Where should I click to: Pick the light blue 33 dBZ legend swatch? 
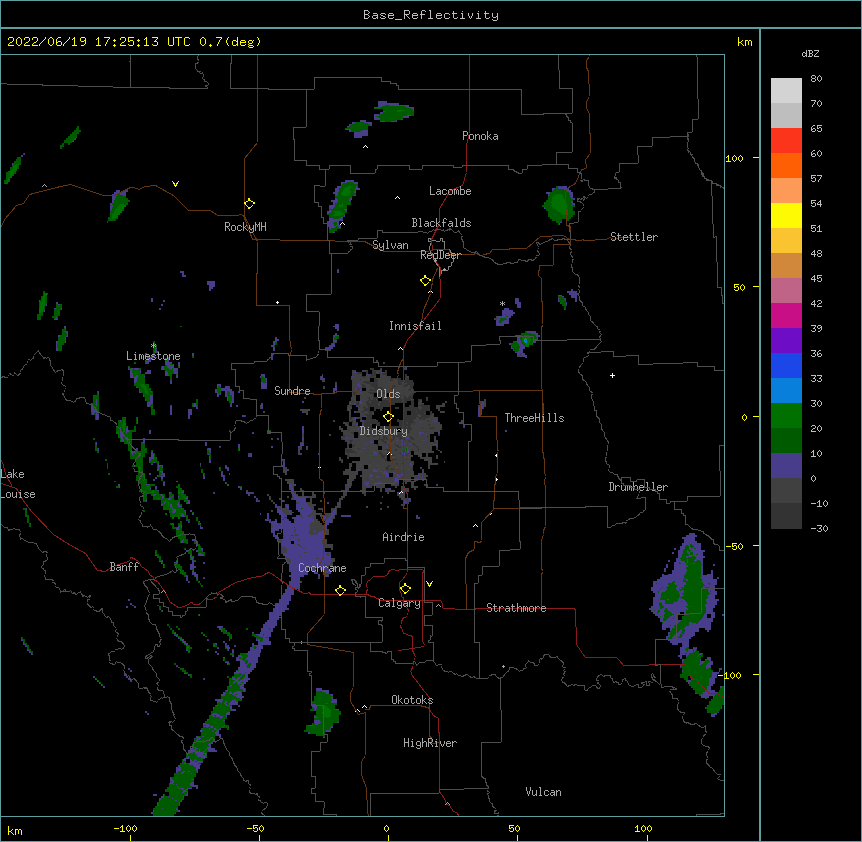[x=786, y=391]
